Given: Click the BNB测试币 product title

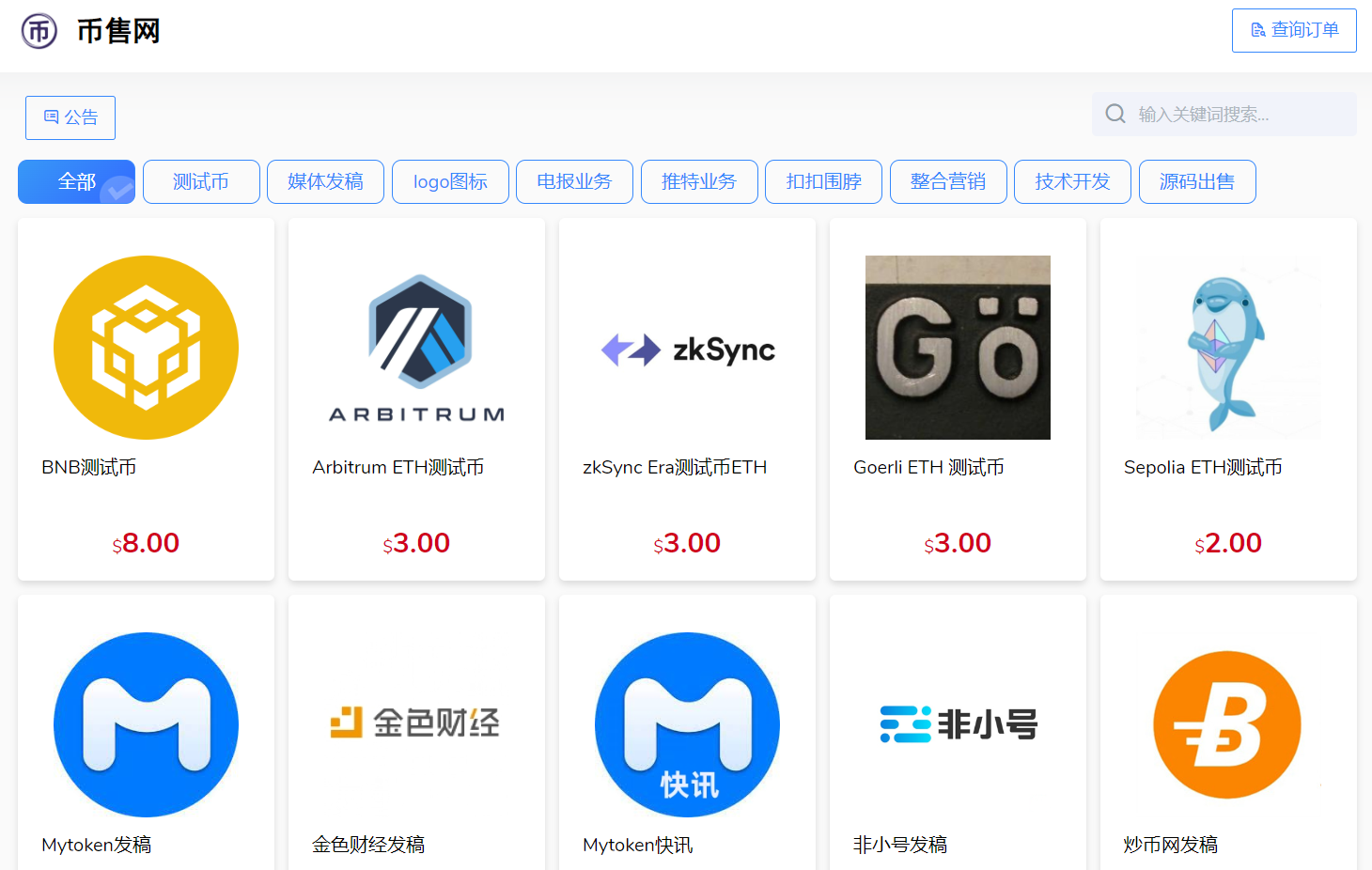Looking at the screenshot, I should tap(89, 467).
